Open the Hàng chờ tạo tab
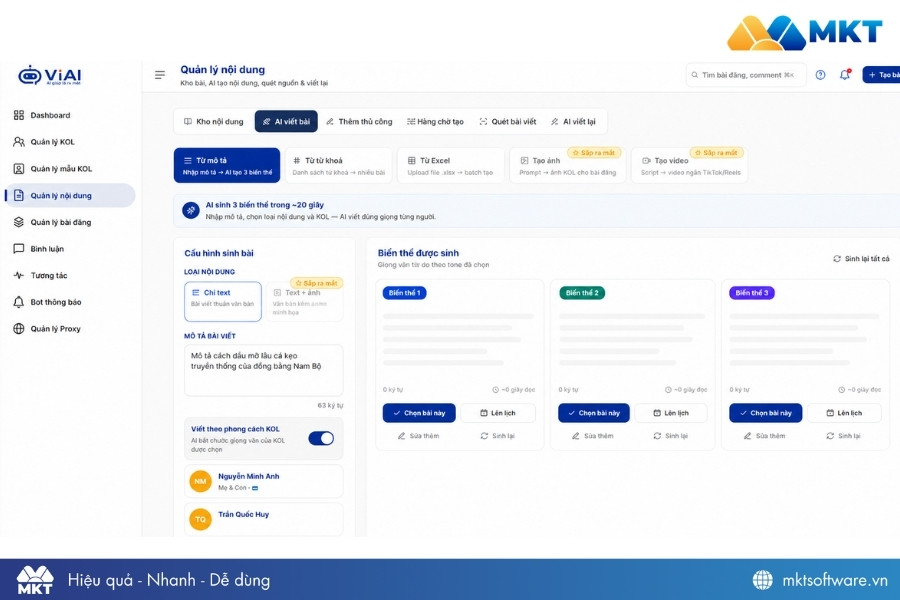This screenshot has height=600, width=900. pos(436,122)
